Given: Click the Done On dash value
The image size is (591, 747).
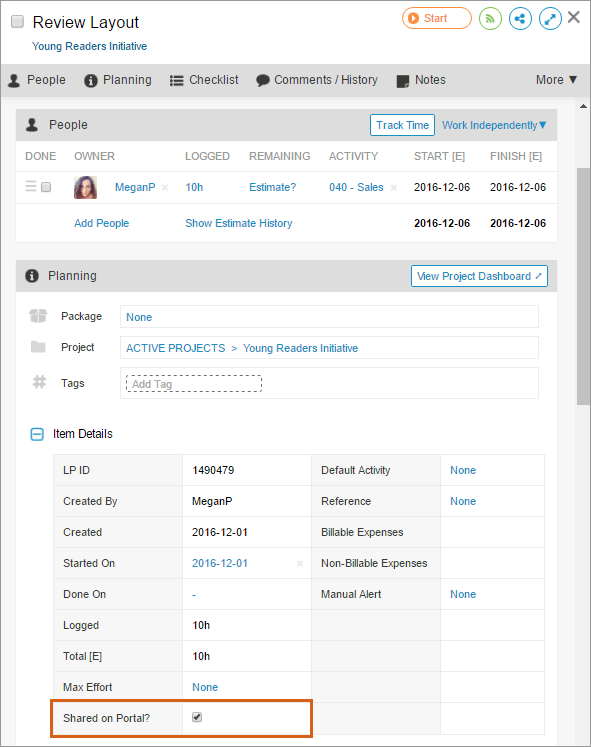Looking at the screenshot, I should pos(194,595).
